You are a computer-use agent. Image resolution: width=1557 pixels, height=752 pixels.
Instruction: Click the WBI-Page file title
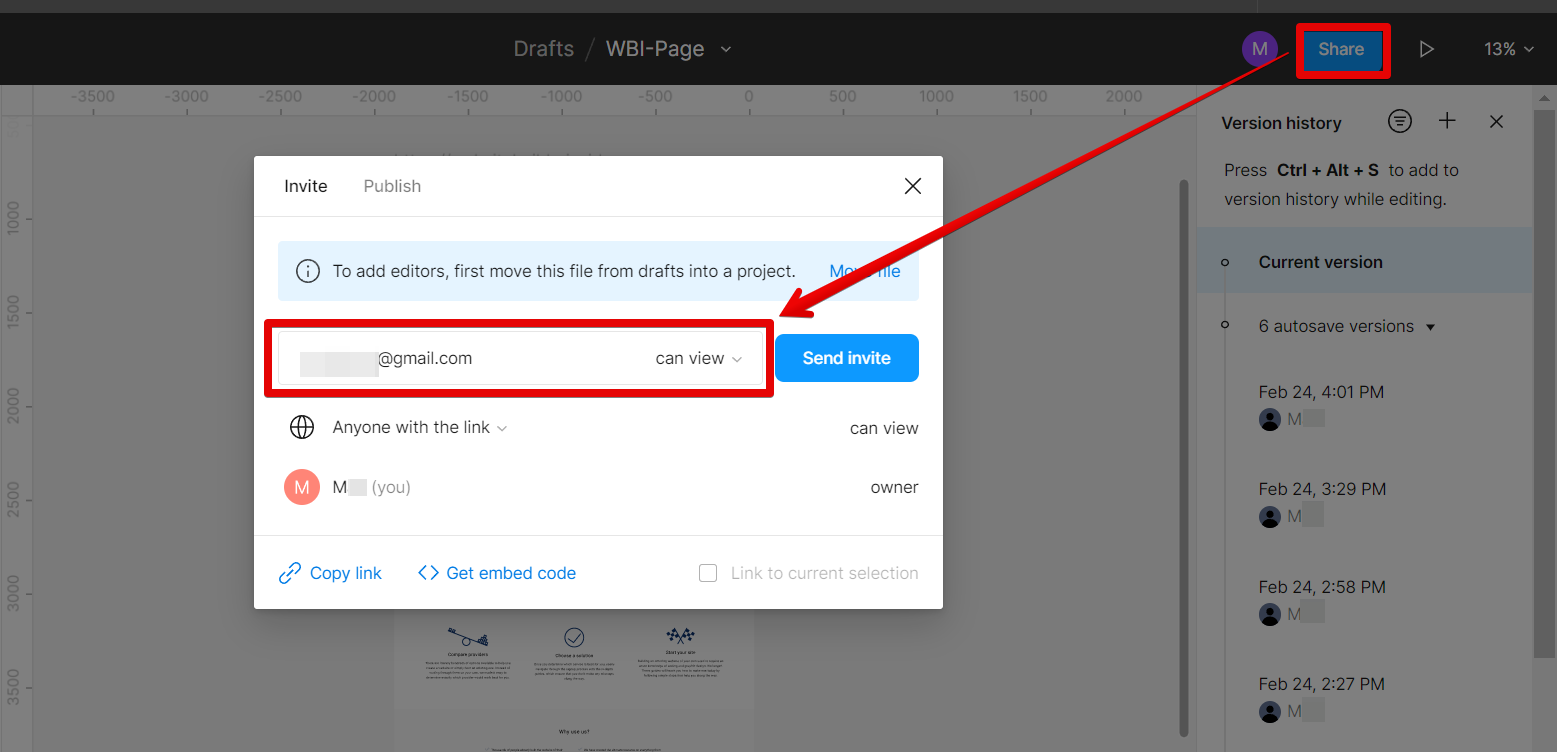pyautogui.click(x=655, y=49)
